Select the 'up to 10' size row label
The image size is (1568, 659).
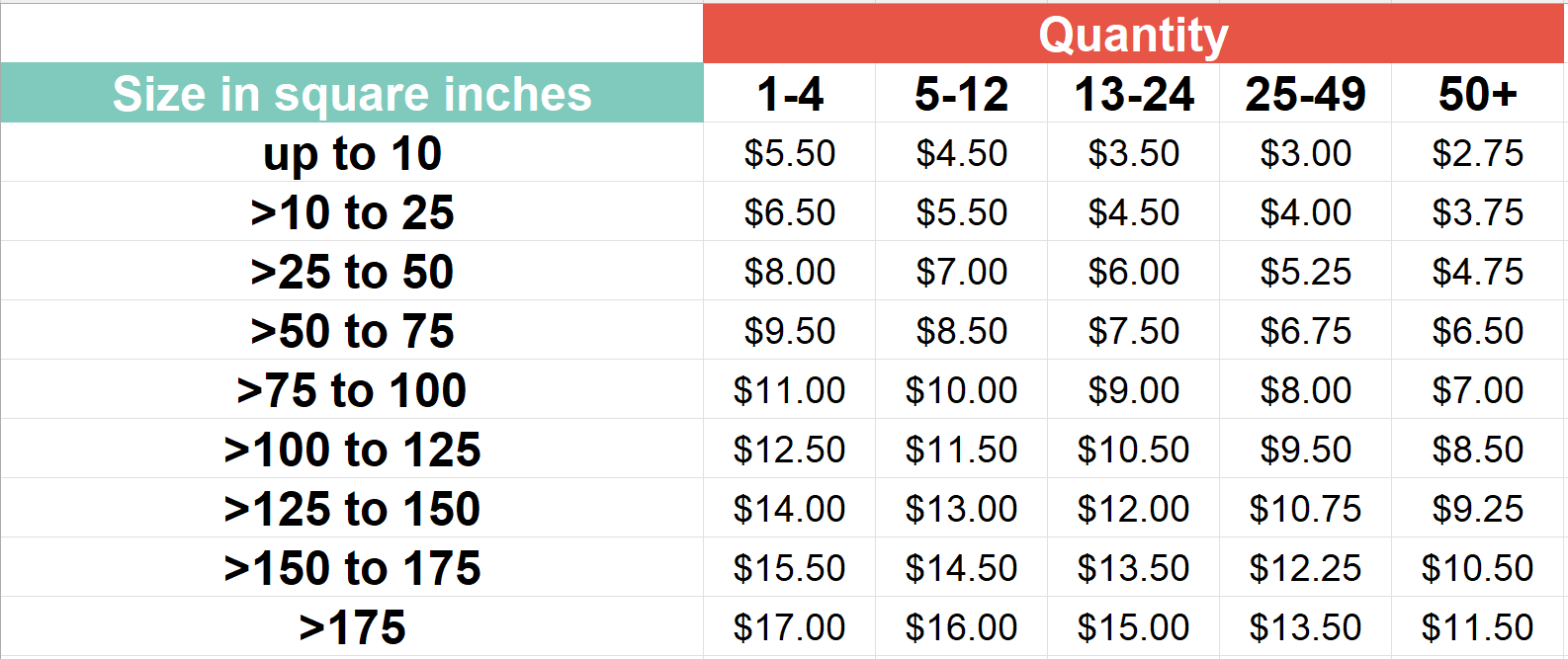click(x=351, y=153)
